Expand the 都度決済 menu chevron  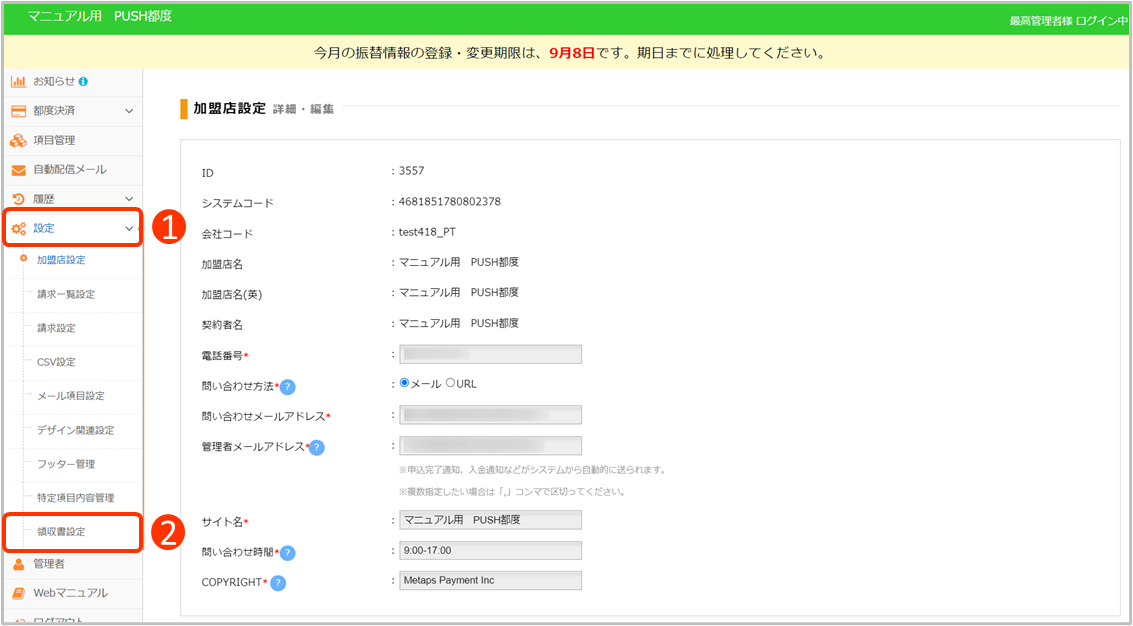[x=129, y=111]
